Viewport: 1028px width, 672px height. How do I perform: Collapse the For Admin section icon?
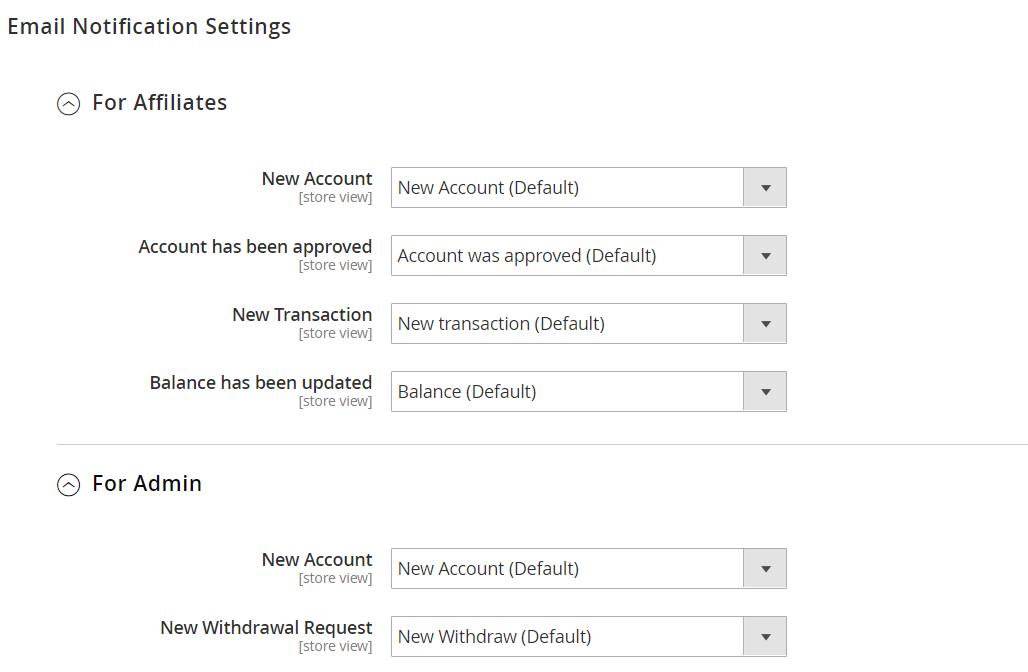(x=69, y=484)
